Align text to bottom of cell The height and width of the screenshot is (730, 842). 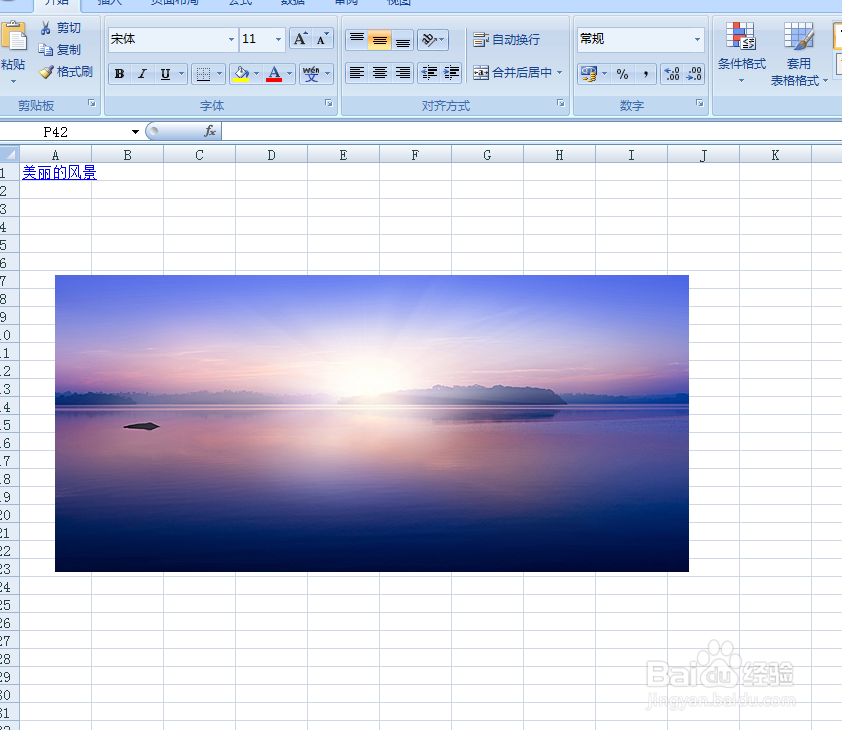click(x=403, y=40)
